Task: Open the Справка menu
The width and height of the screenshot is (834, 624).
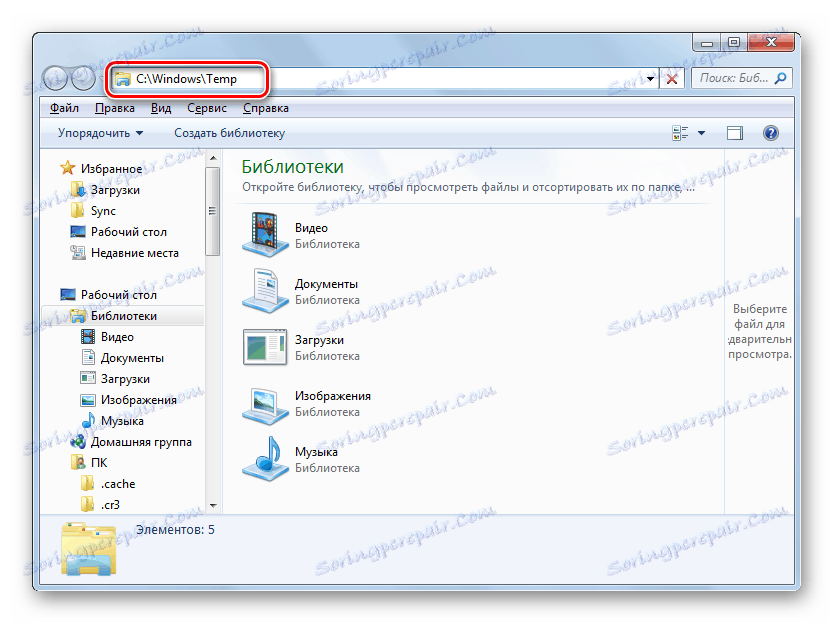Action: coord(266,108)
